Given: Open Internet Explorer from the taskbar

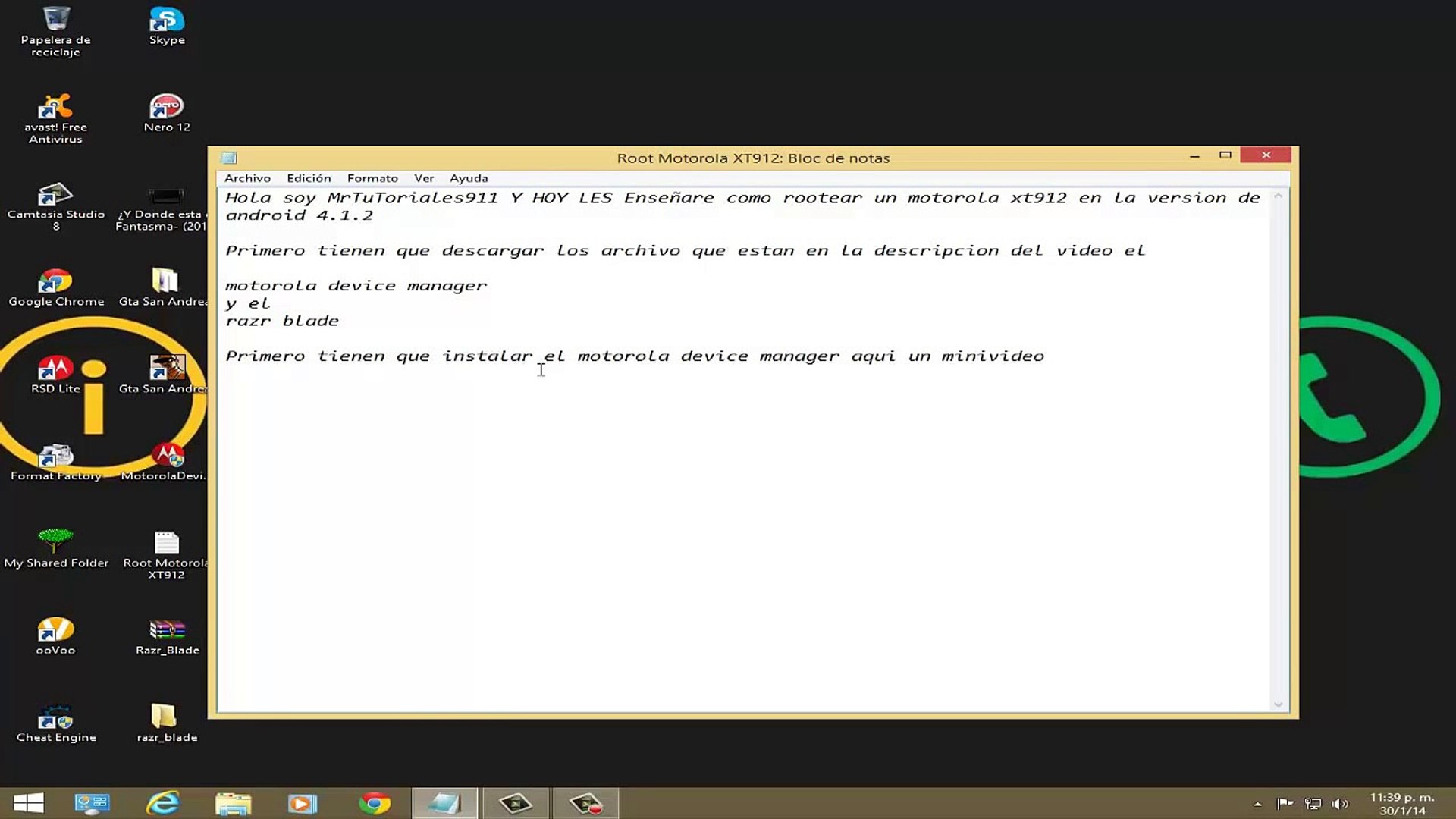Looking at the screenshot, I should click(162, 803).
